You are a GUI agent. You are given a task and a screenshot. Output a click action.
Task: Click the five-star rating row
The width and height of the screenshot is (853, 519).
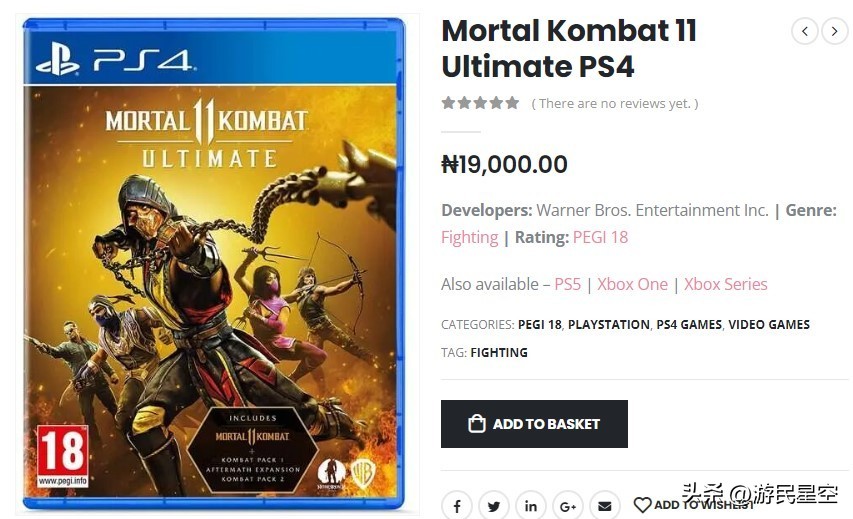pos(481,103)
